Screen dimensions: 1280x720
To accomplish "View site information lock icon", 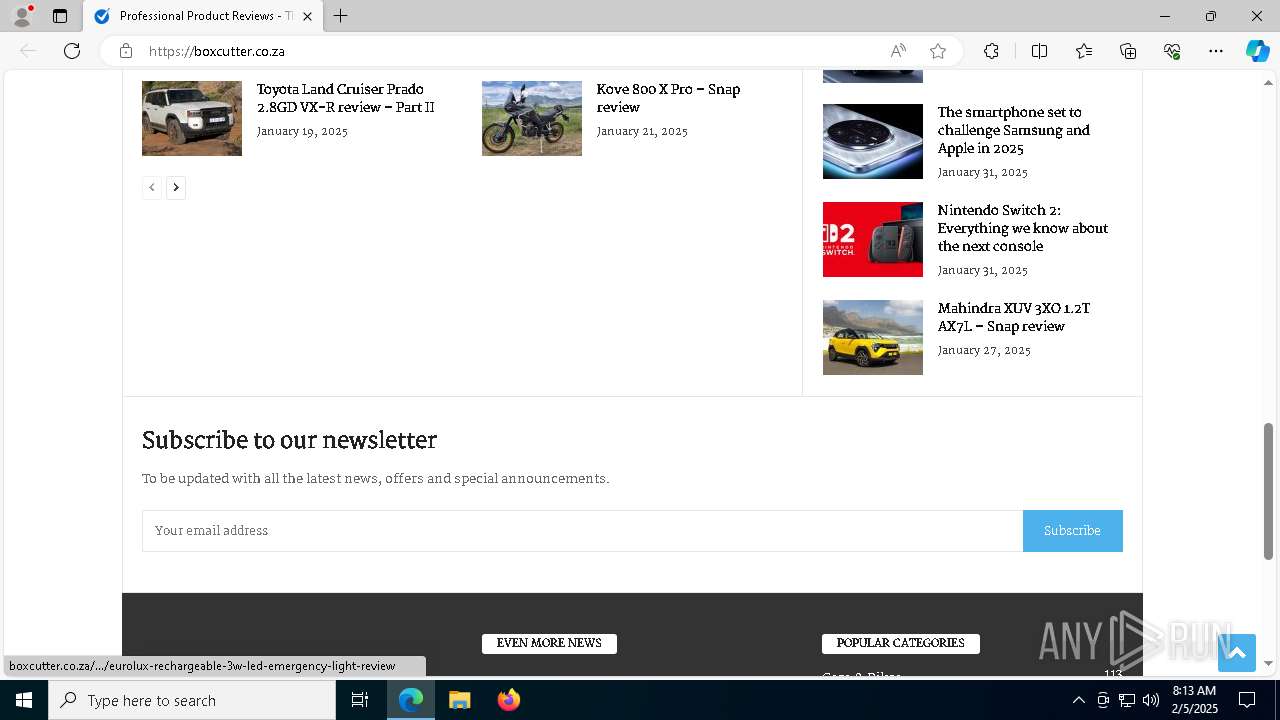I will pos(126,51).
